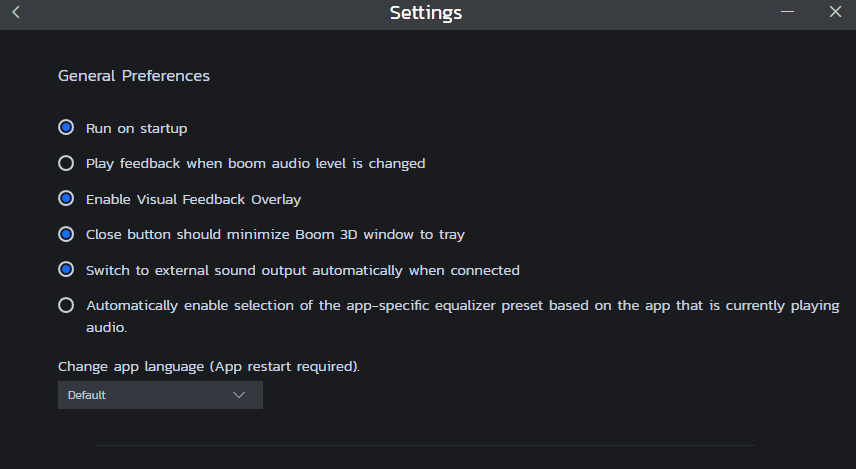Click the 'Close button should minimize Boom 3D' label

275,234
